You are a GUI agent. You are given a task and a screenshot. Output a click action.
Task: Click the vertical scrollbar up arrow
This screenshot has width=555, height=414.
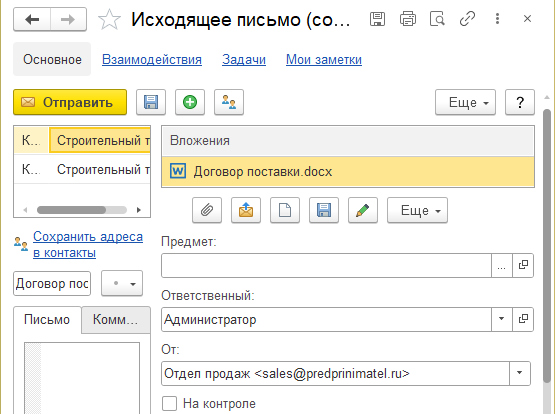pos(547,97)
